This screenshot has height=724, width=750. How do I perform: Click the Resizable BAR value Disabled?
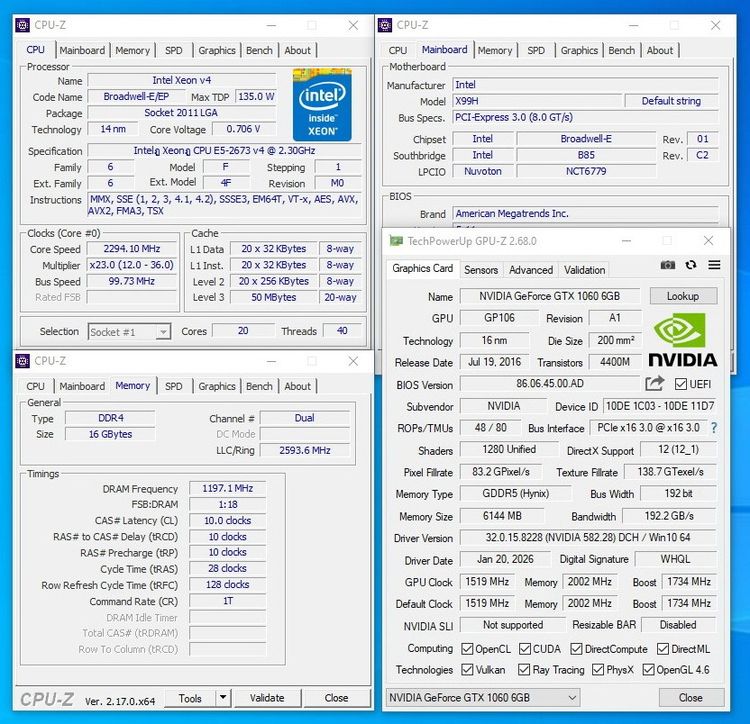(x=678, y=625)
